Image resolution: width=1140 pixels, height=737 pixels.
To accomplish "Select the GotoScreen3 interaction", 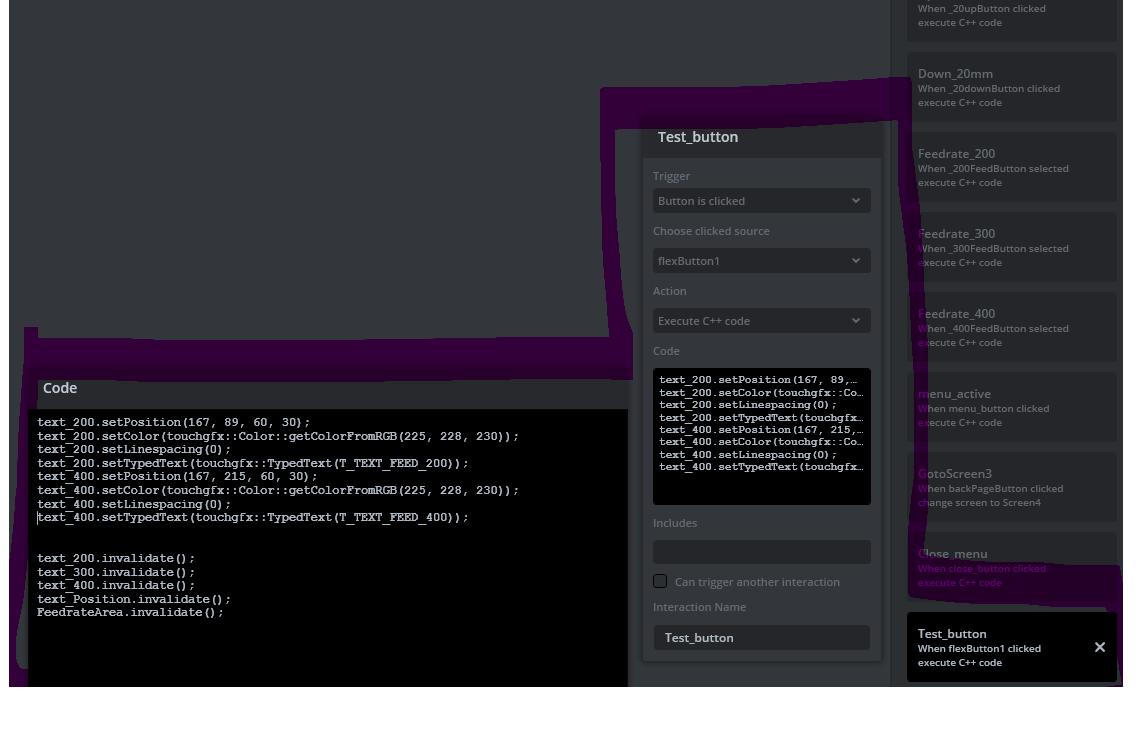I will click(1011, 487).
